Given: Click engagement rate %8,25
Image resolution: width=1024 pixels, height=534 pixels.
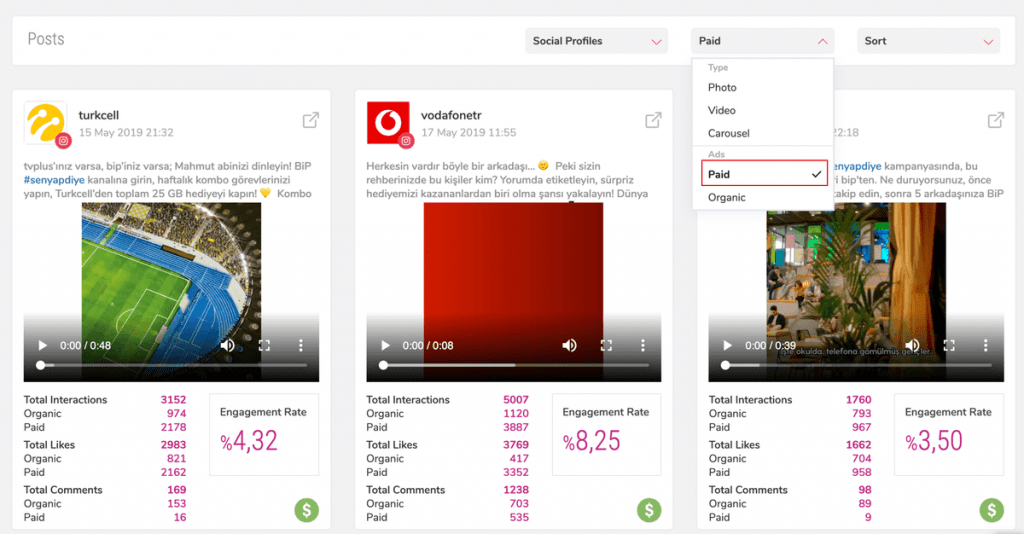Looking at the screenshot, I should tap(591, 441).
